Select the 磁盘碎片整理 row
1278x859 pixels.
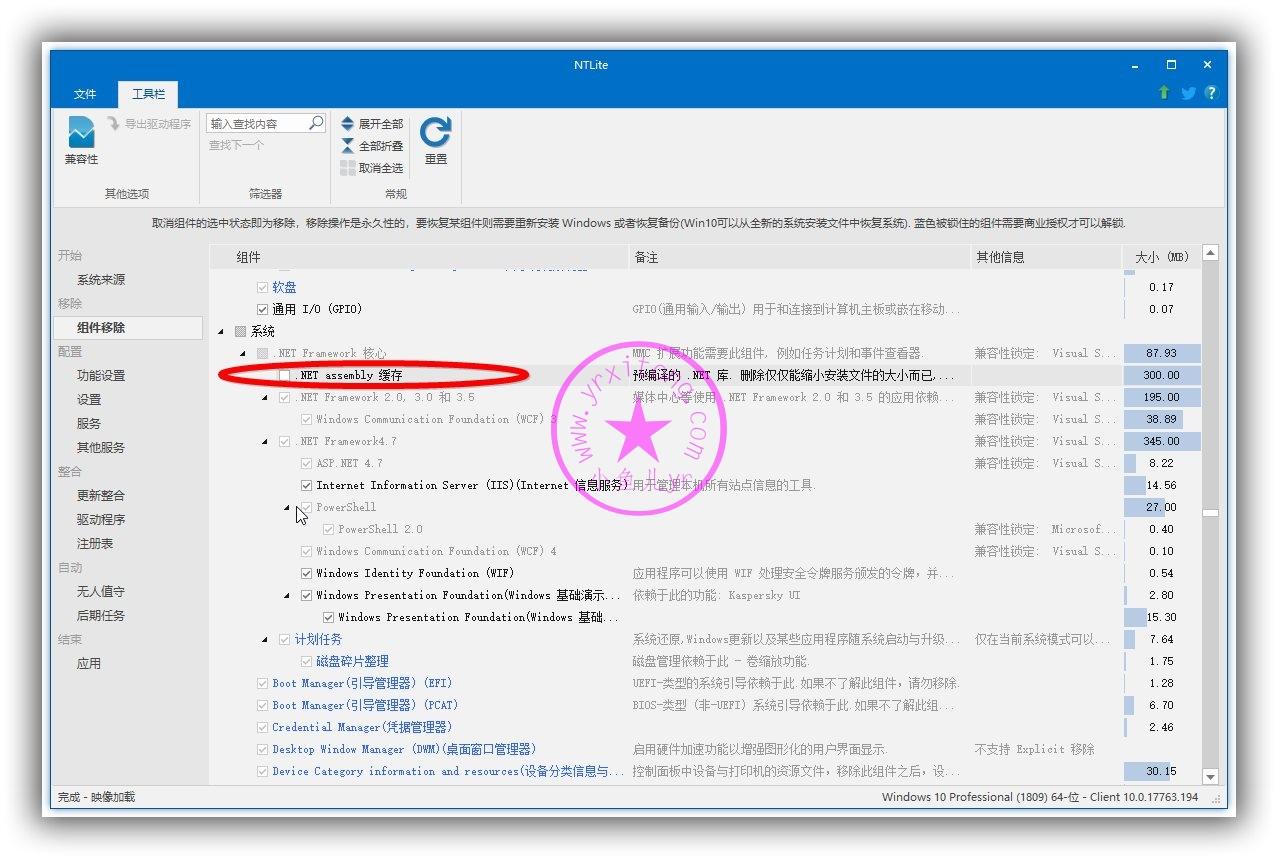(705, 661)
